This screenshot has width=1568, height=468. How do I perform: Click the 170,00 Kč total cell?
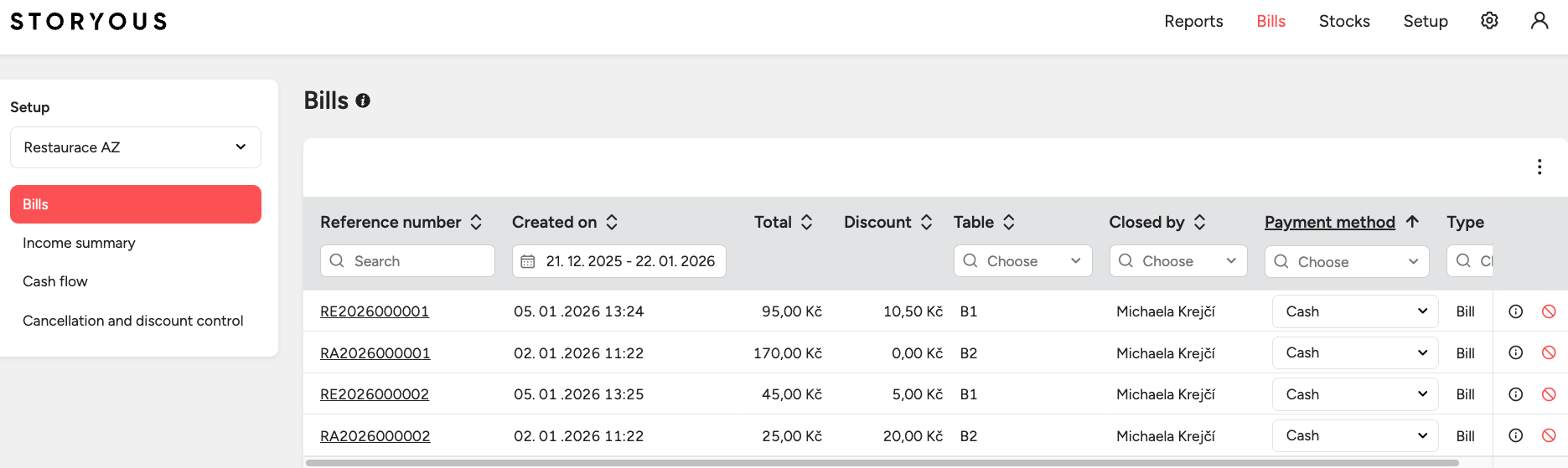pyautogui.click(x=788, y=353)
